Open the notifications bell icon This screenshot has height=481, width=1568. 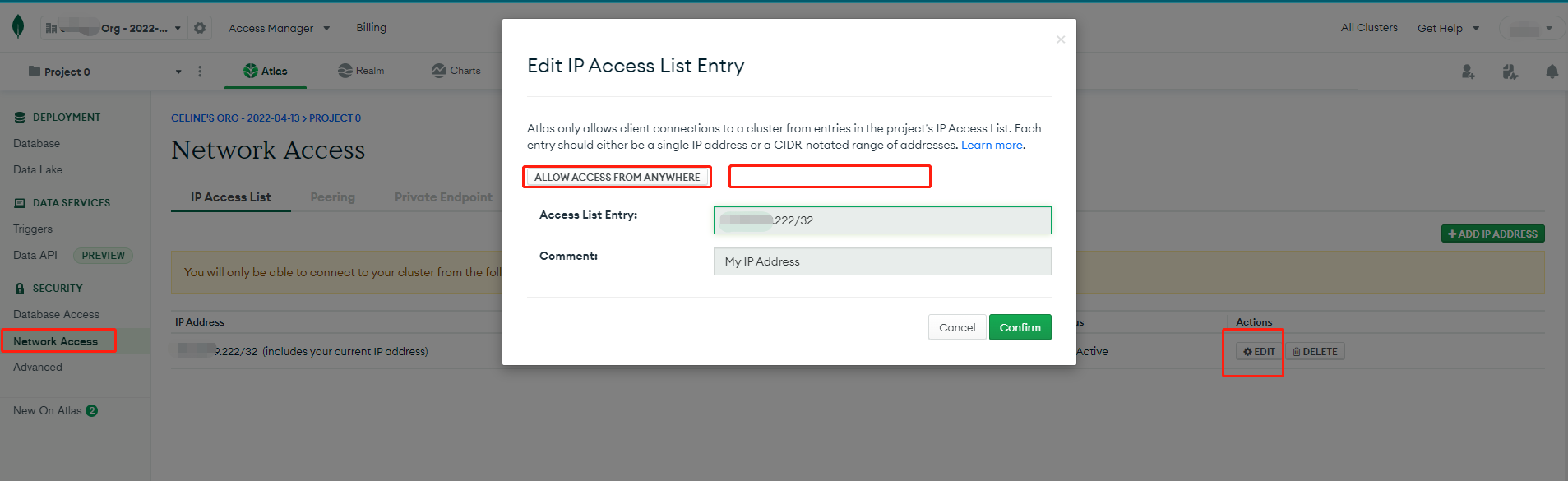click(1552, 72)
